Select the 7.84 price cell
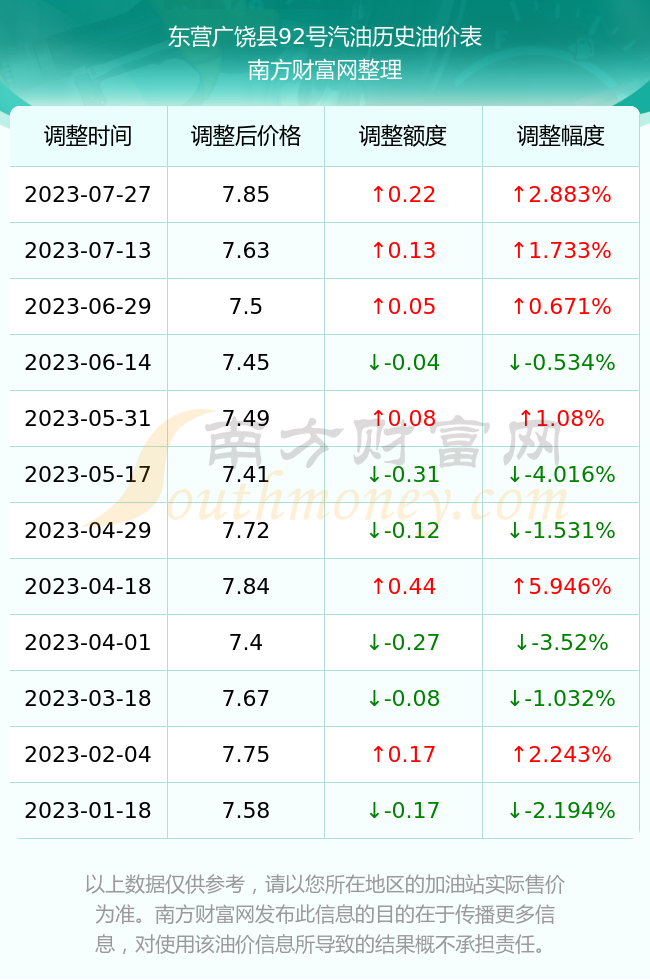 tap(246, 586)
